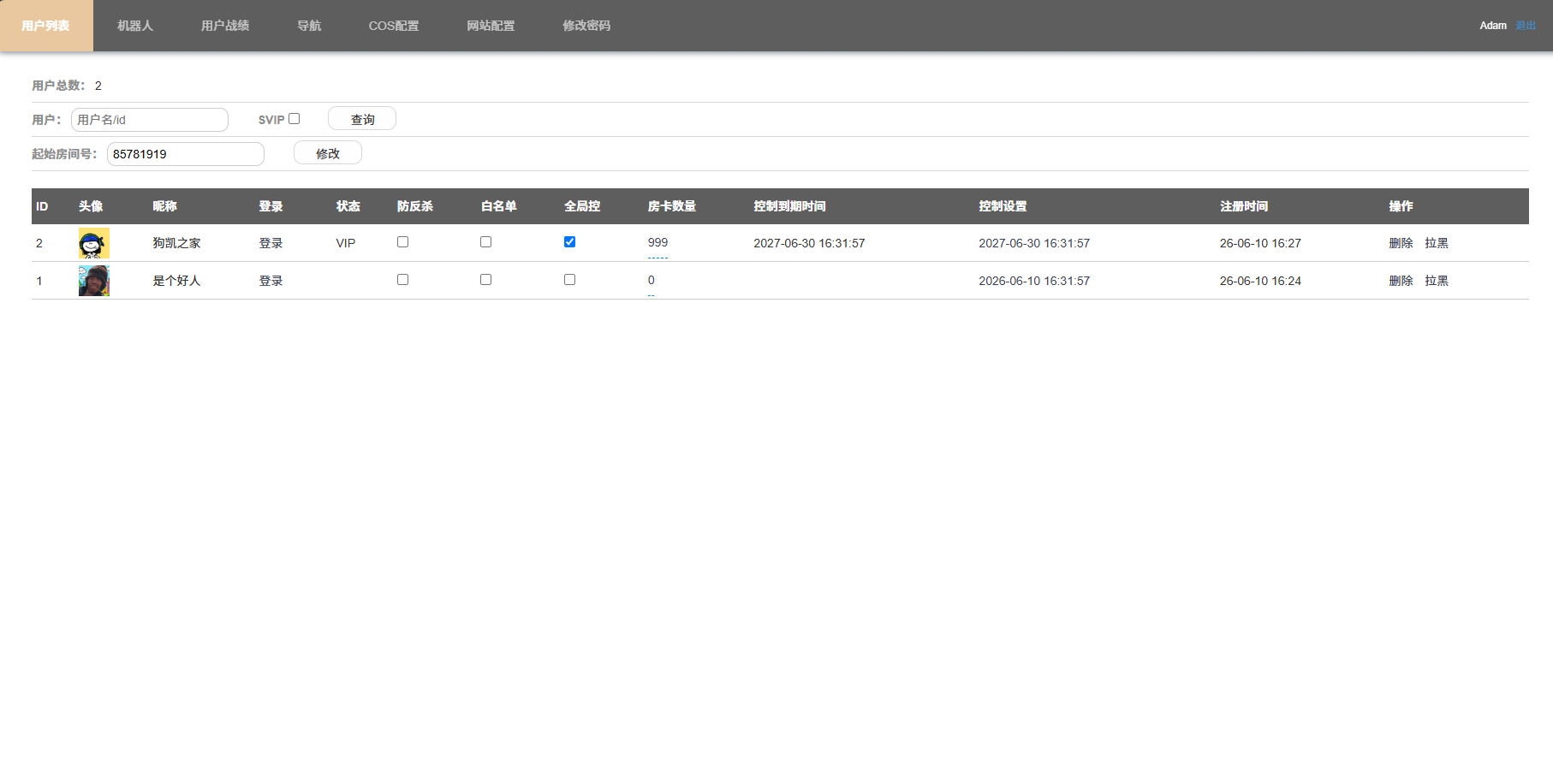Image resolution: width=1553 pixels, height=784 pixels.
Task: Click the 退出 logout link
Action: point(1526,26)
